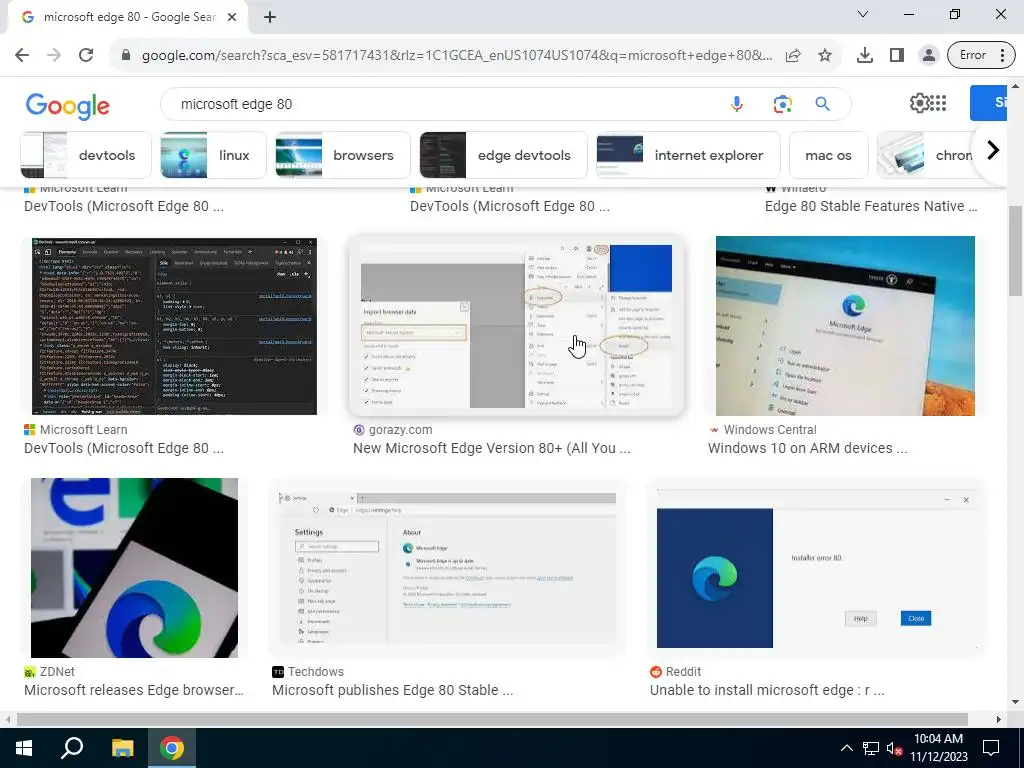Open Windows Central Edge laptop thumbnail
The width and height of the screenshot is (1024, 768).
[845, 326]
